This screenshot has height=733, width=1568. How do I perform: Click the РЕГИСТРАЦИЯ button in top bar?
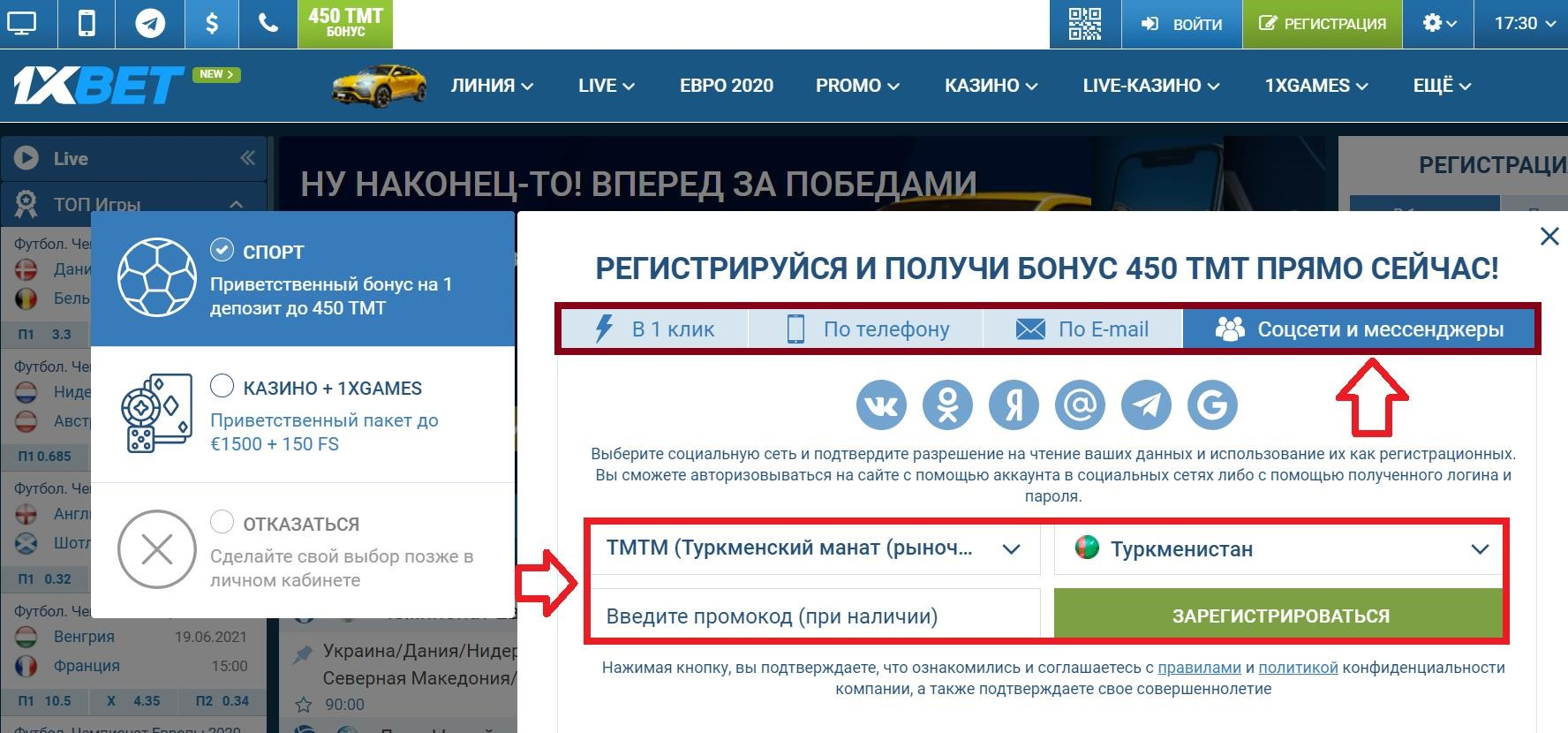[1322, 24]
